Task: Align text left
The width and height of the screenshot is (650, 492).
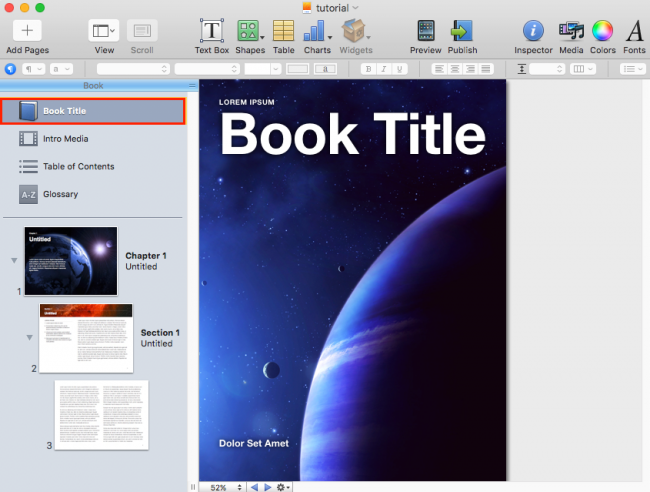Action: pos(439,69)
